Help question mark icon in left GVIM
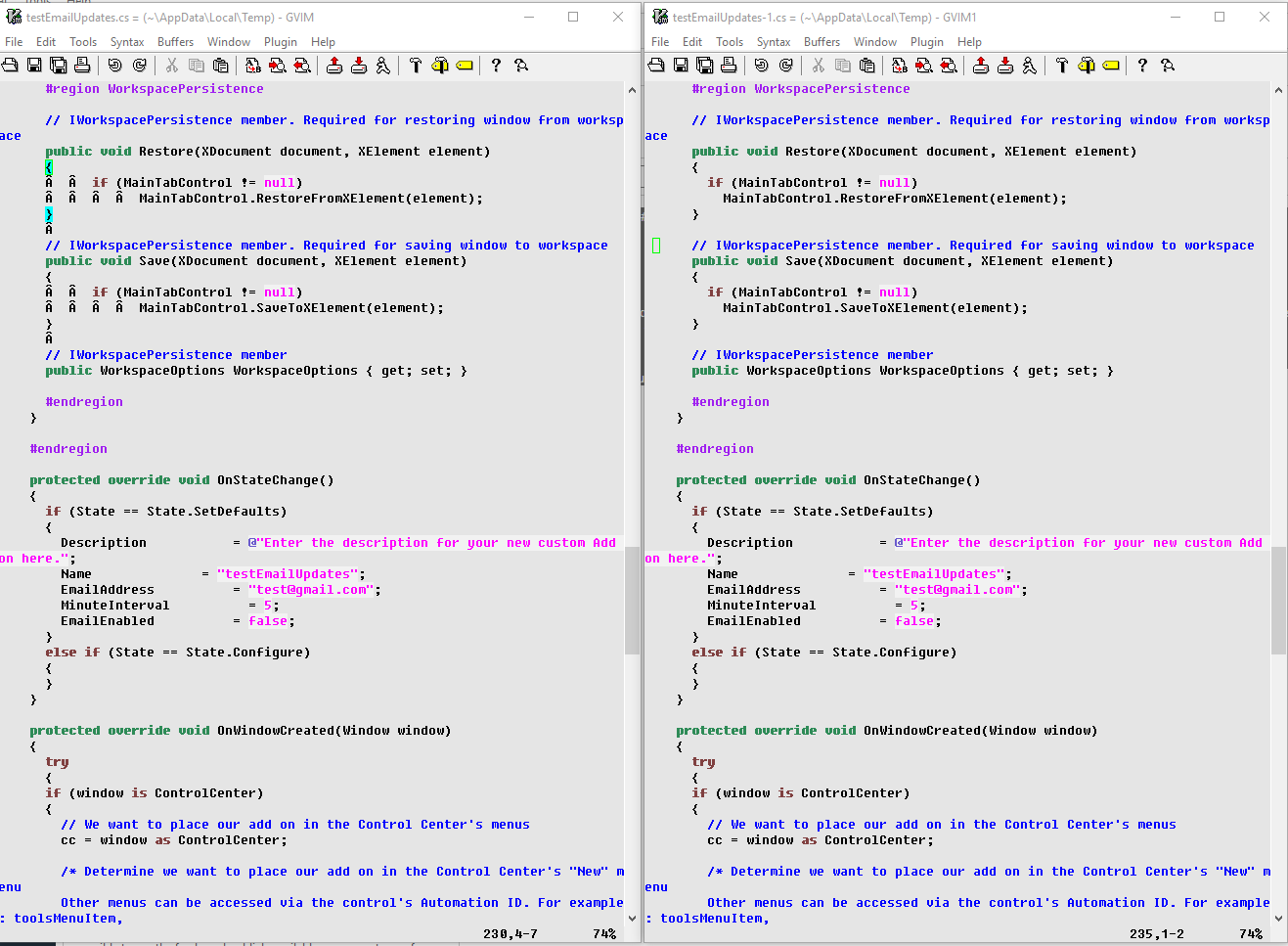 [x=496, y=66]
